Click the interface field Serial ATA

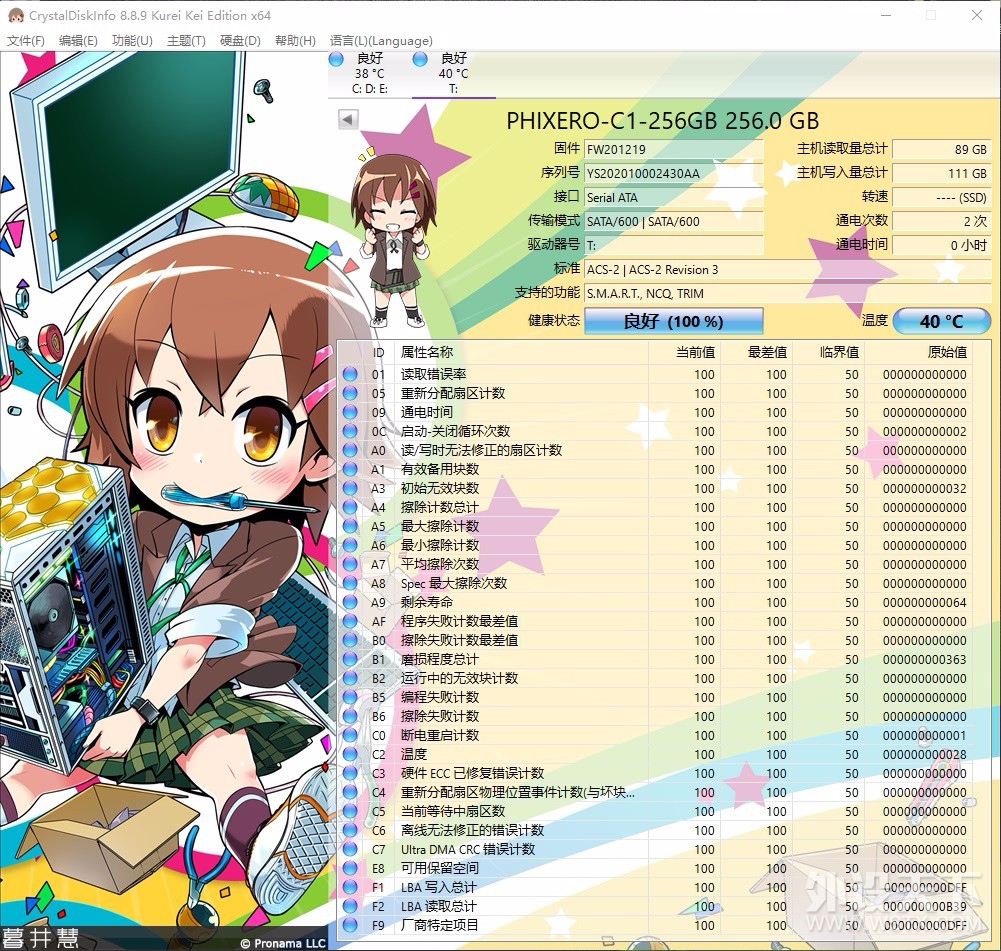click(x=674, y=198)
